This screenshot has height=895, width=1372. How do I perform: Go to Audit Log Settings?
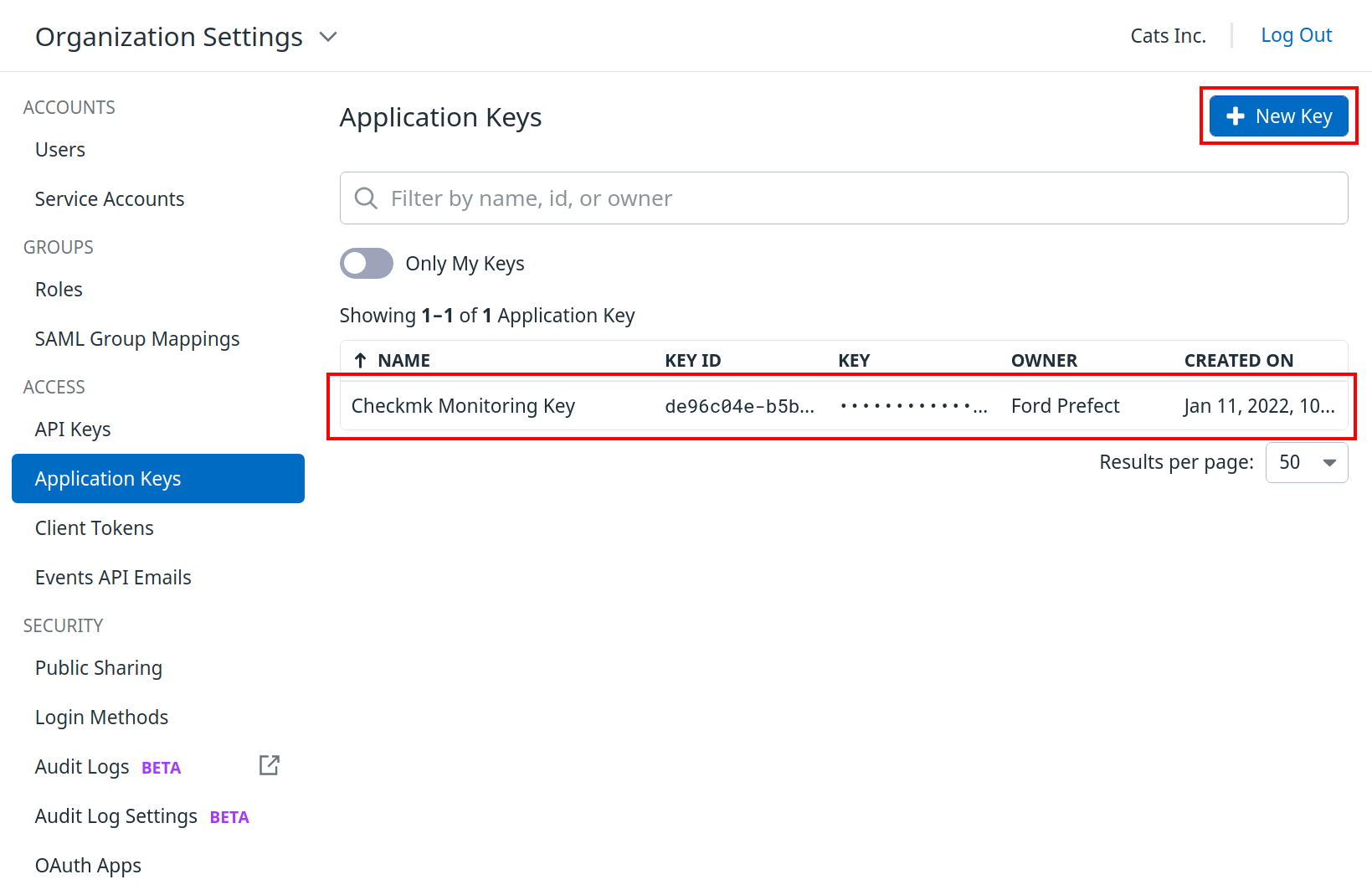[x=116, y=816]
